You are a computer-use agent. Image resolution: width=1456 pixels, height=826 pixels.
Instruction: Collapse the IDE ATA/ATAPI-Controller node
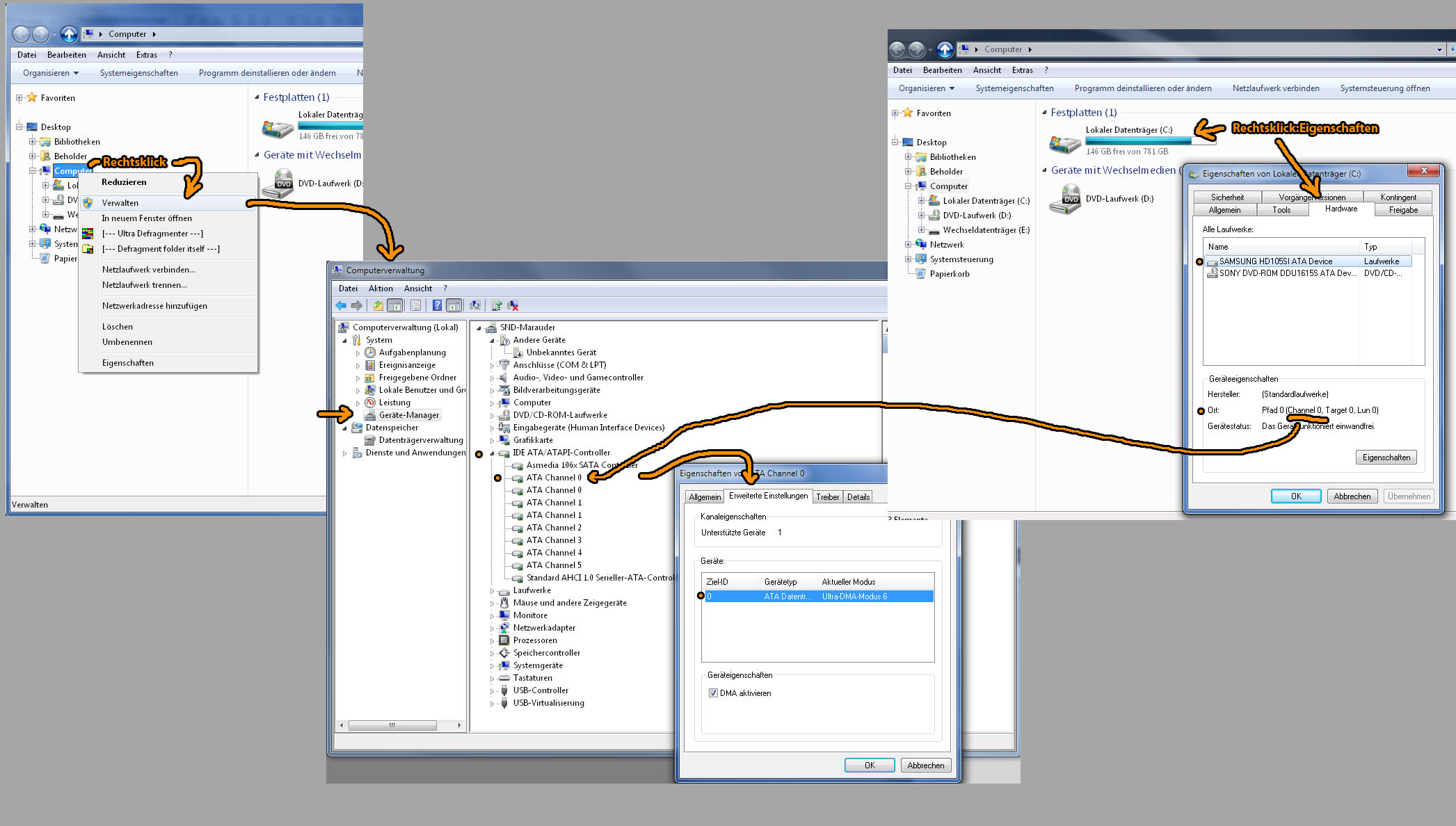492,453
